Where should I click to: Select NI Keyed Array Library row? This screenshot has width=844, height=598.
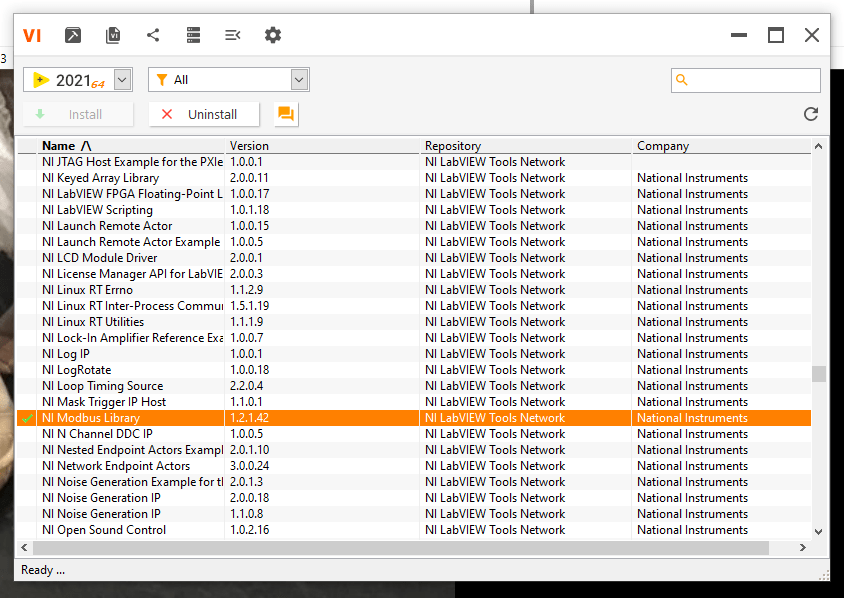414,178
